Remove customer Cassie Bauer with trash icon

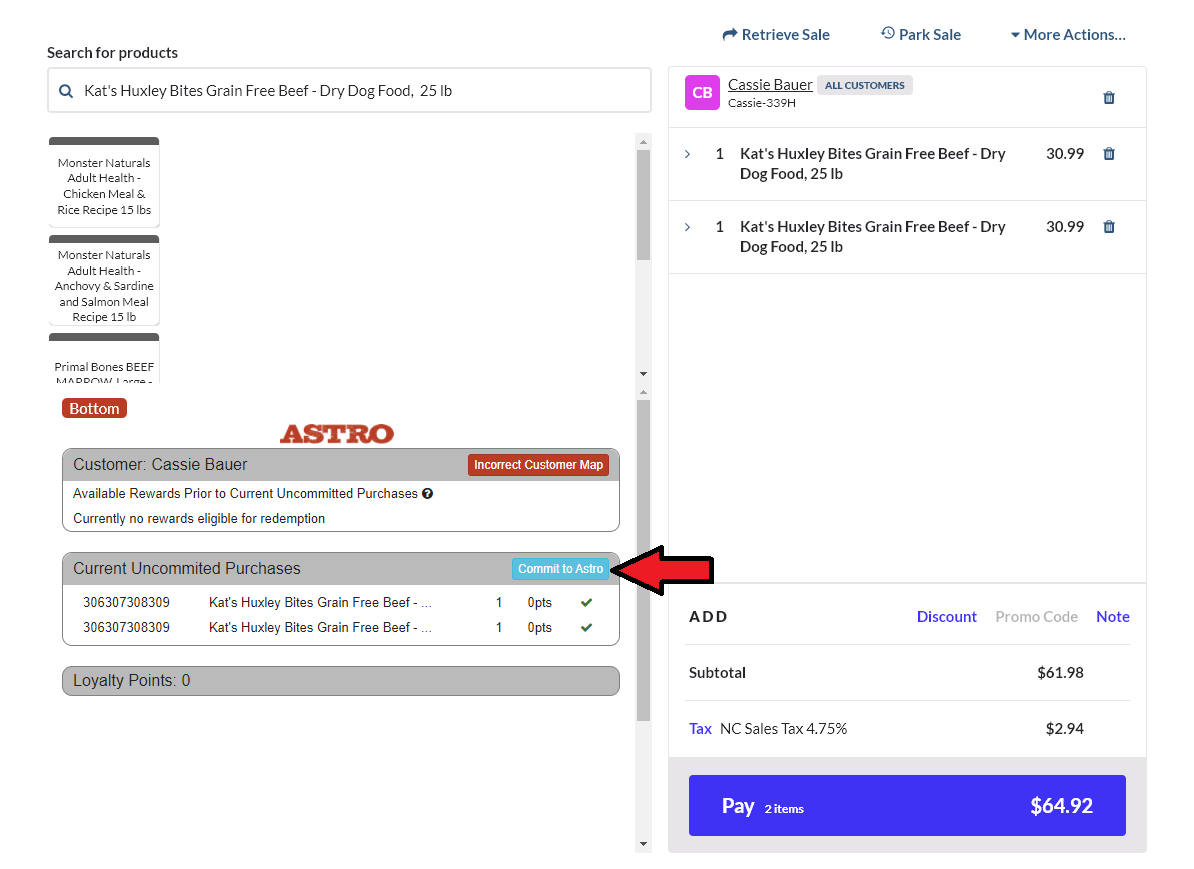1108,98
